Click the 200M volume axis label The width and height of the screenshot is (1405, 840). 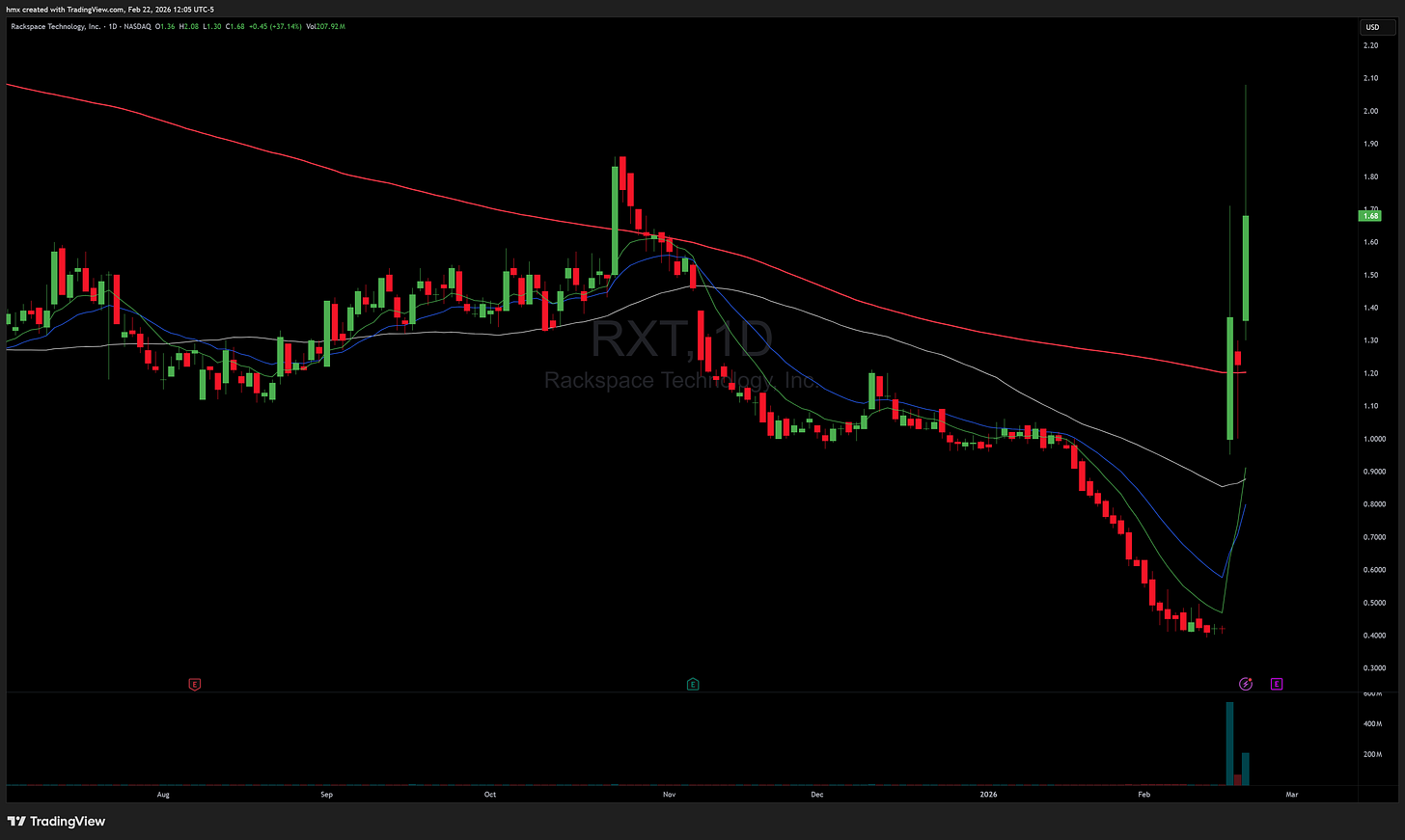(x=1372, y=754)
